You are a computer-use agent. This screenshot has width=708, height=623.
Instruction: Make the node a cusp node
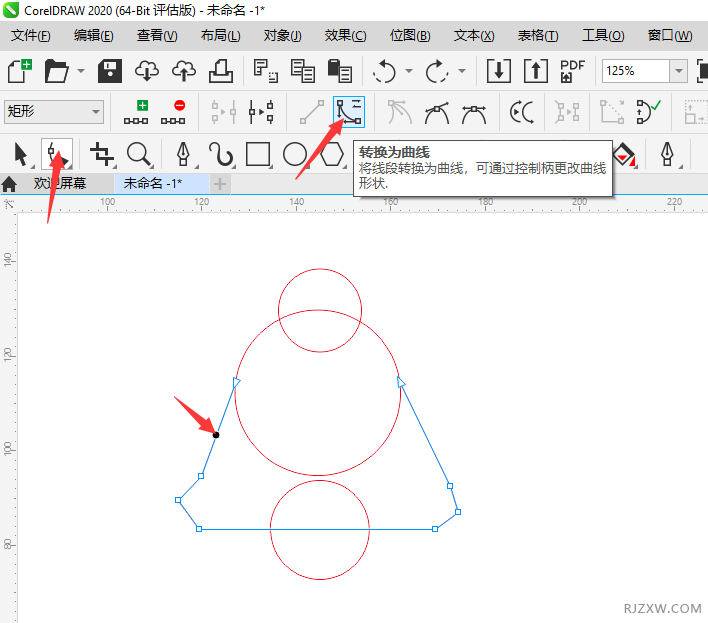(400, 112)
